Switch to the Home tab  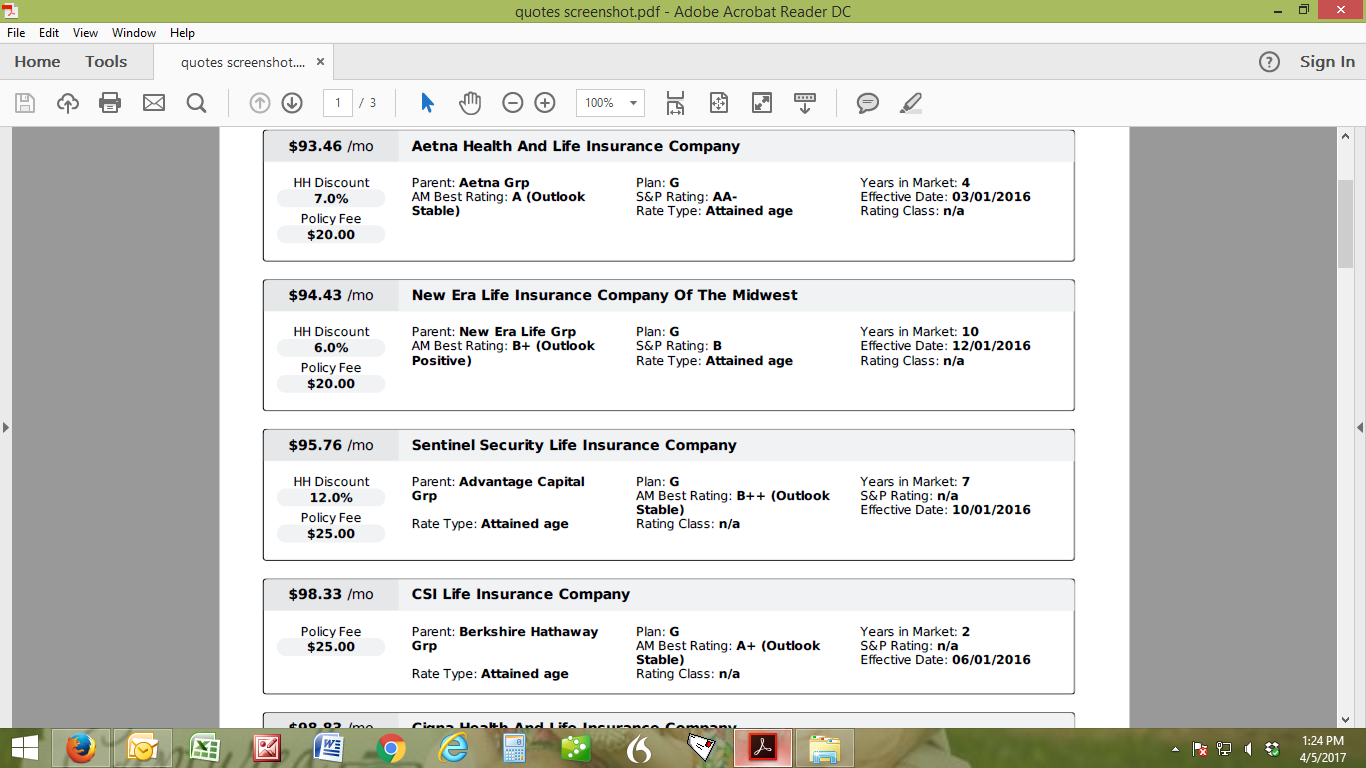pyautogui.click(x=37, y=62)
